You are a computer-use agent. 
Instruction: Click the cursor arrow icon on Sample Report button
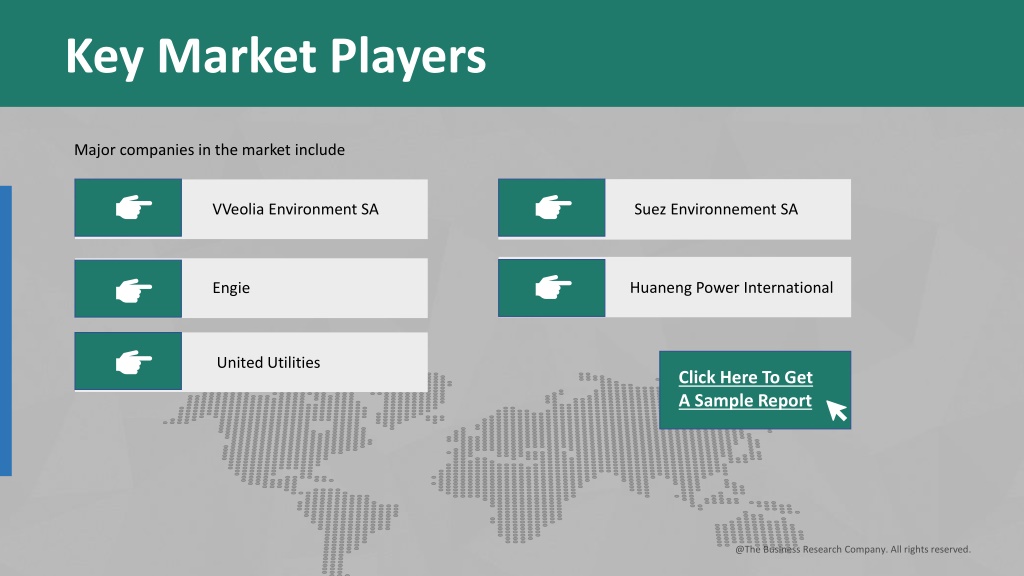[x=837, y=411]
